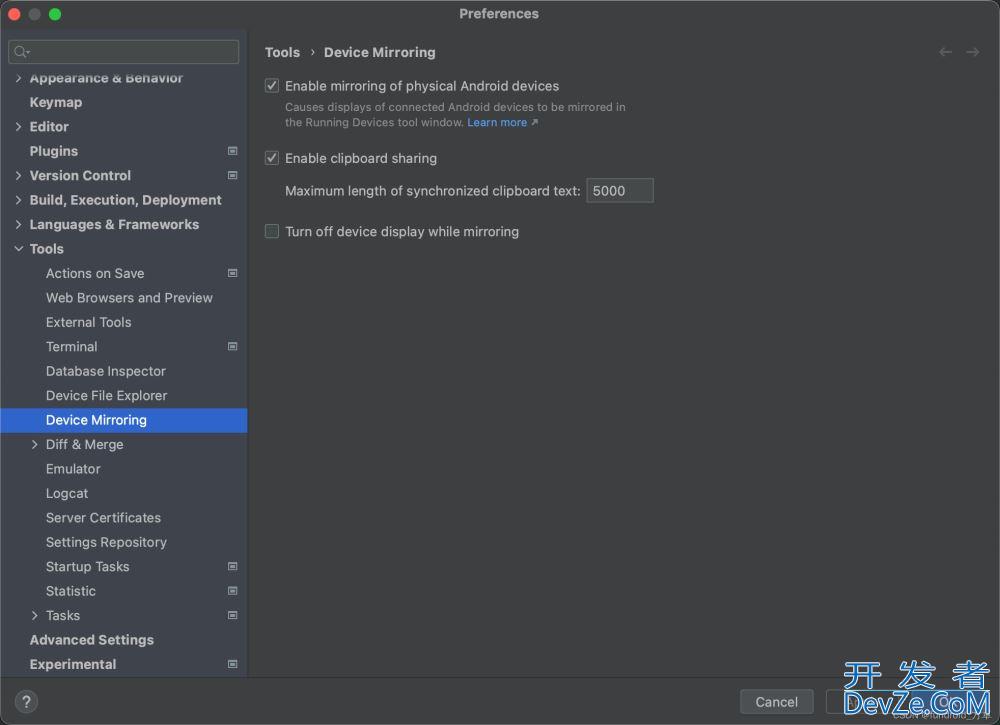Open Keymap settings

(55, 102)
